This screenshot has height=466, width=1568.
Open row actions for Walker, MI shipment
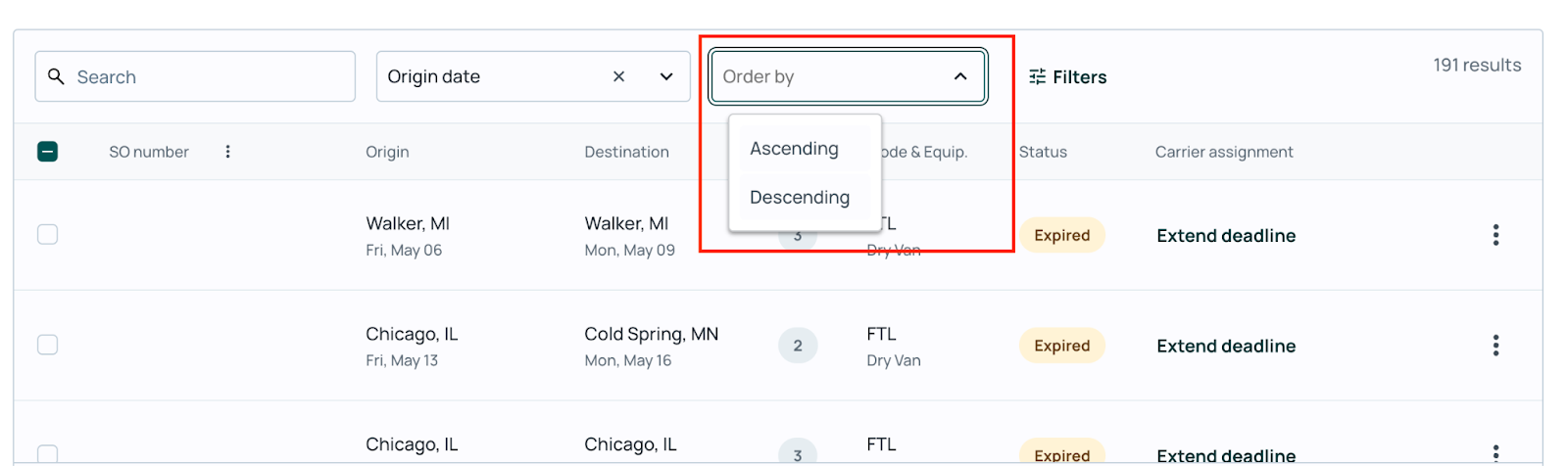[1495, 235]
